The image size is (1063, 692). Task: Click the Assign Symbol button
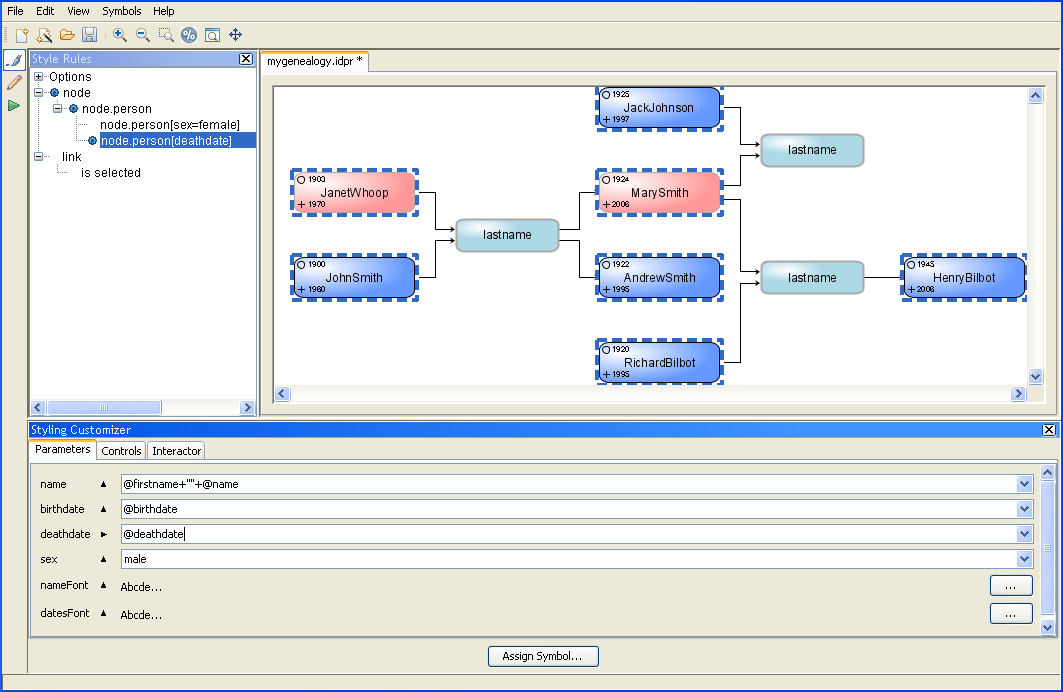[543, 656]
